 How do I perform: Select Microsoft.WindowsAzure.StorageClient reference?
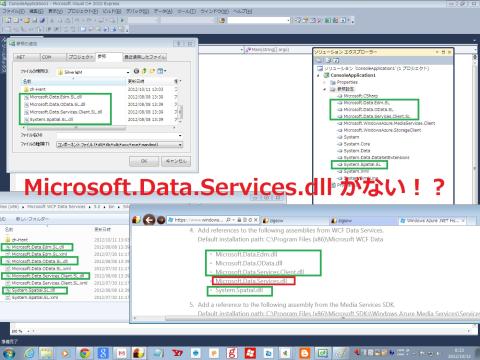coord(379,130)
